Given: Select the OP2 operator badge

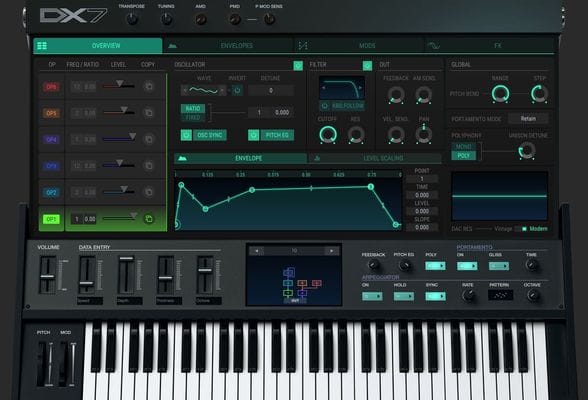Looking at the screenshot, I should [51, 192].
